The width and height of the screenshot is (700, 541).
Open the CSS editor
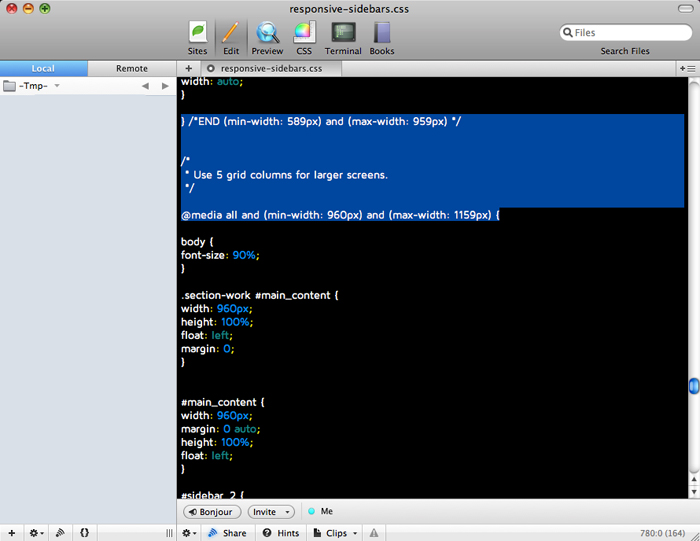click(x=304, y=38)
